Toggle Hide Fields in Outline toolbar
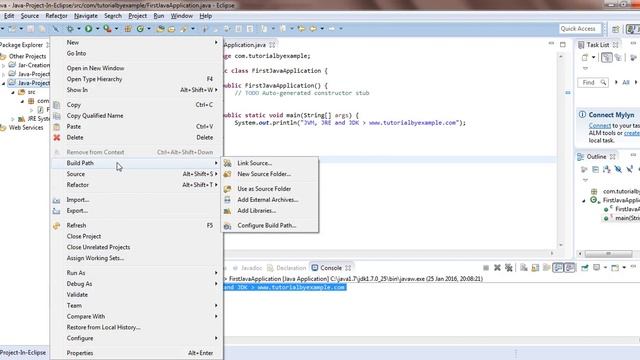 coord(618,169)
